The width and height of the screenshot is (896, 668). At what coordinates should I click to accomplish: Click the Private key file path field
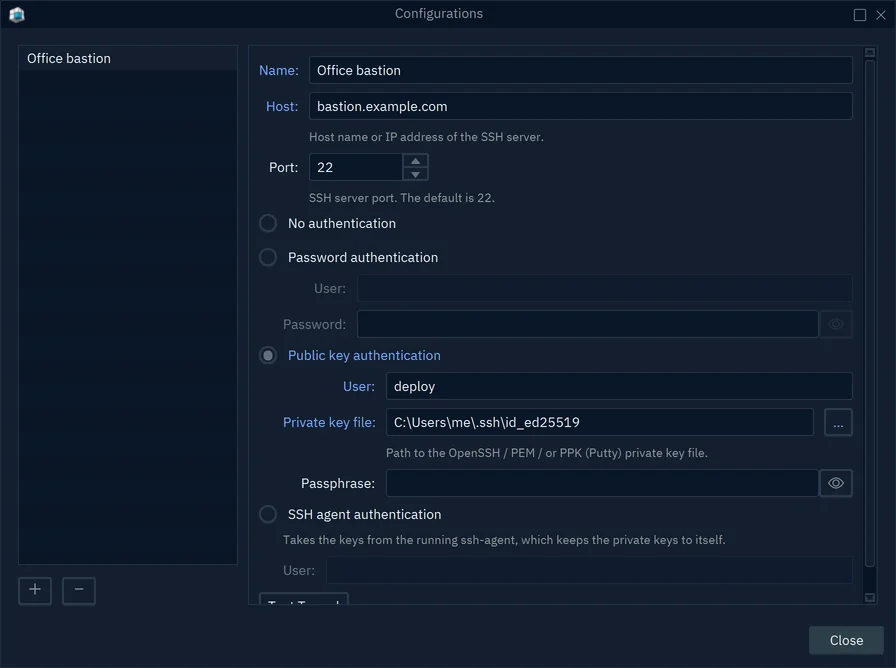click(600, 422)
